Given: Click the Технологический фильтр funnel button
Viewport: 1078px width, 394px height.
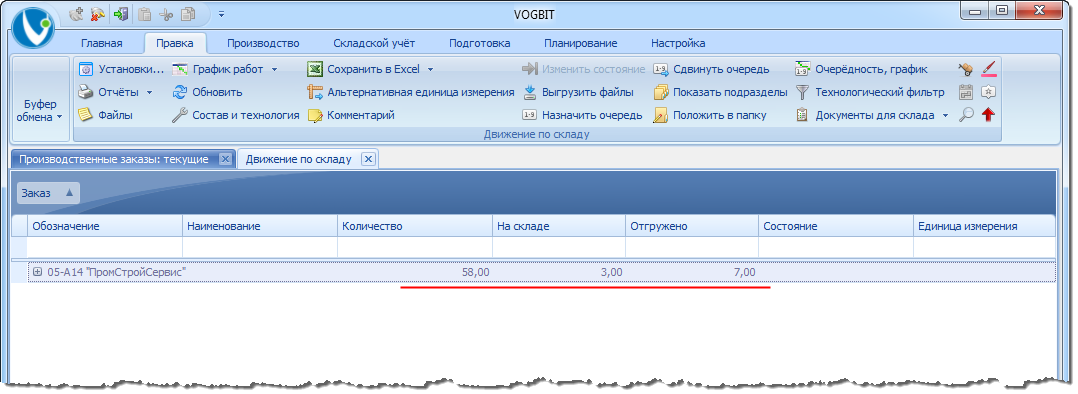Looking at the screenshot, I should [x=870, y=92].
